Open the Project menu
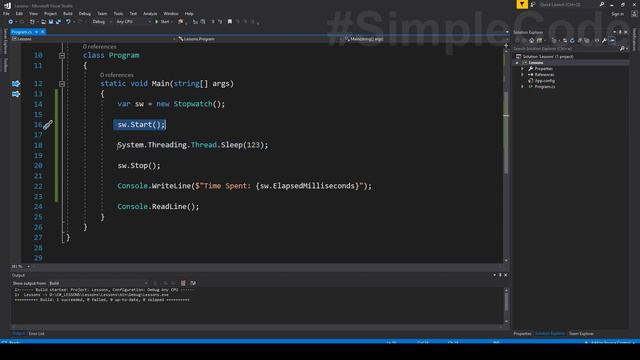Screen dimensions: 640x360 tap(50, 13)
